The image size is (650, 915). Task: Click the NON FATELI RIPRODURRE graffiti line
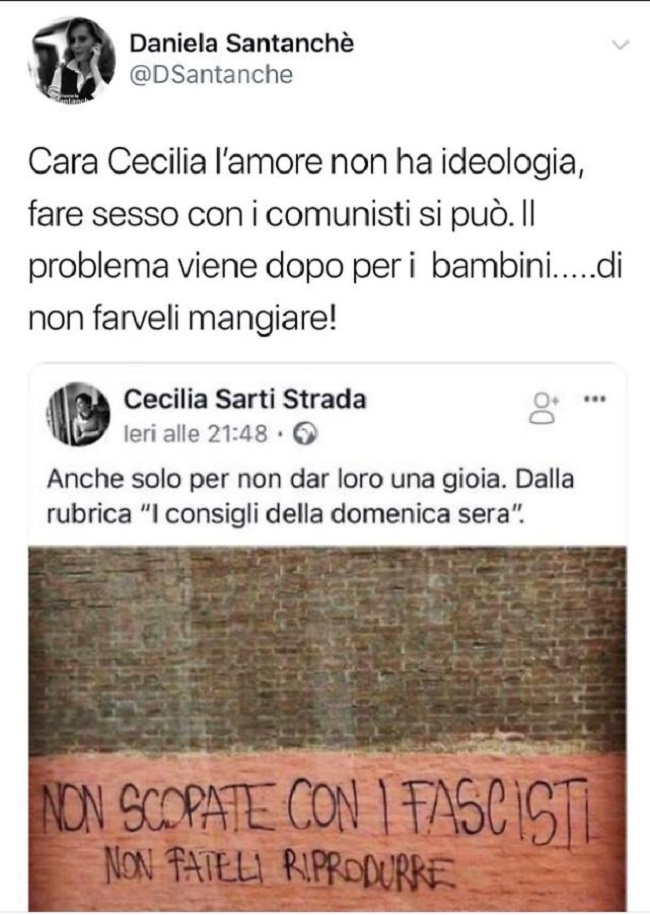[x=279, y=868]
